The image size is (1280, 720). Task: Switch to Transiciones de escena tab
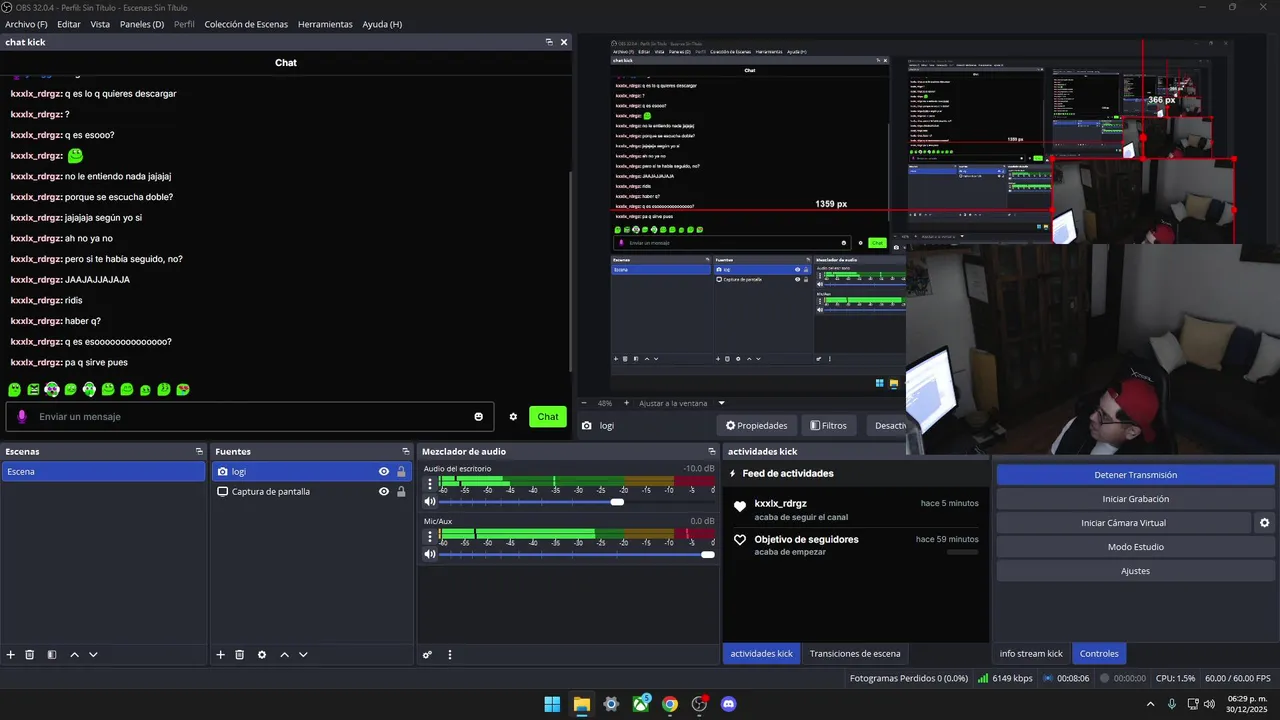(855, 654)
